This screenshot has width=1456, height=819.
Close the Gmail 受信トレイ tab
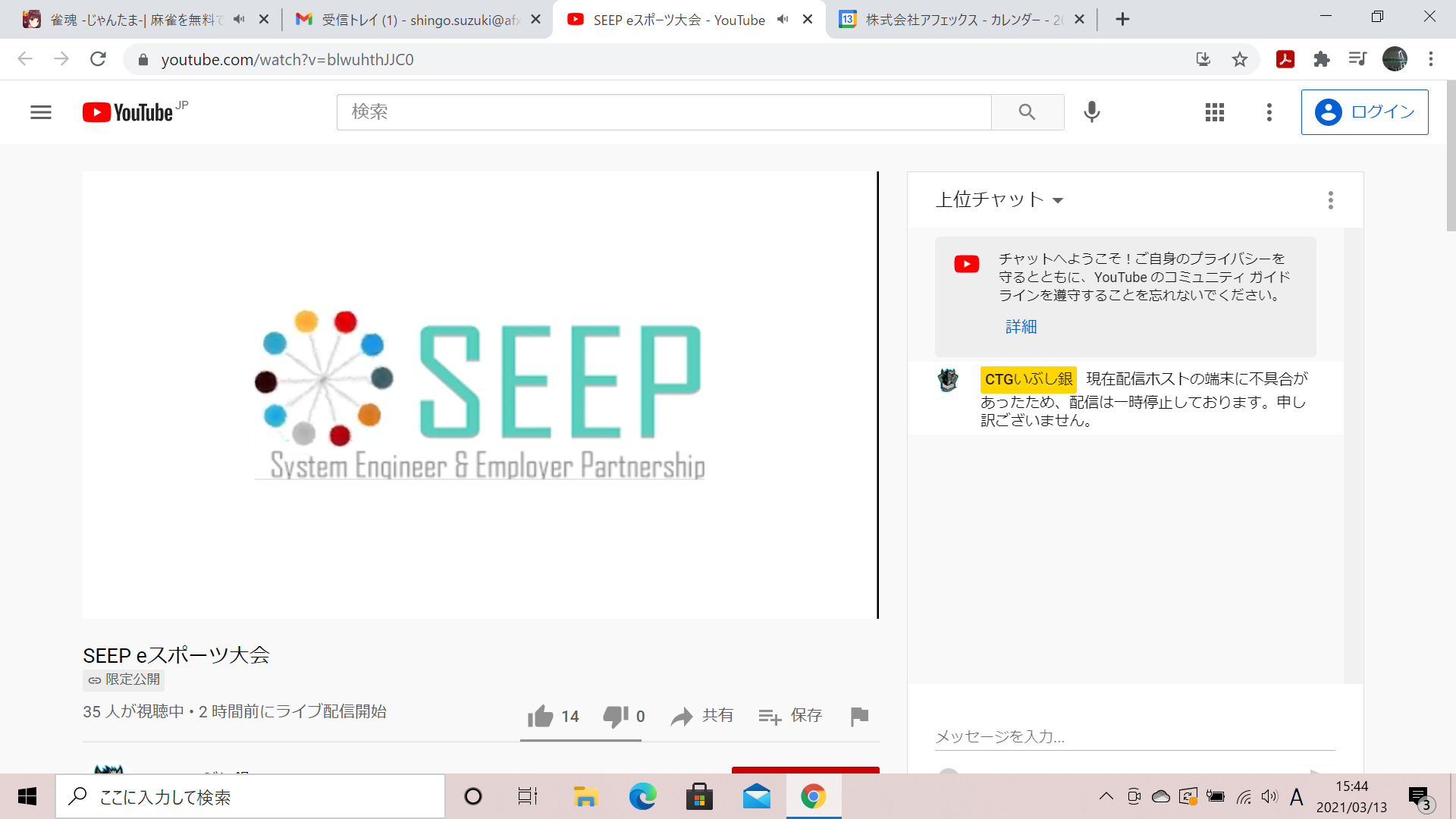click(x=535, y=20)
